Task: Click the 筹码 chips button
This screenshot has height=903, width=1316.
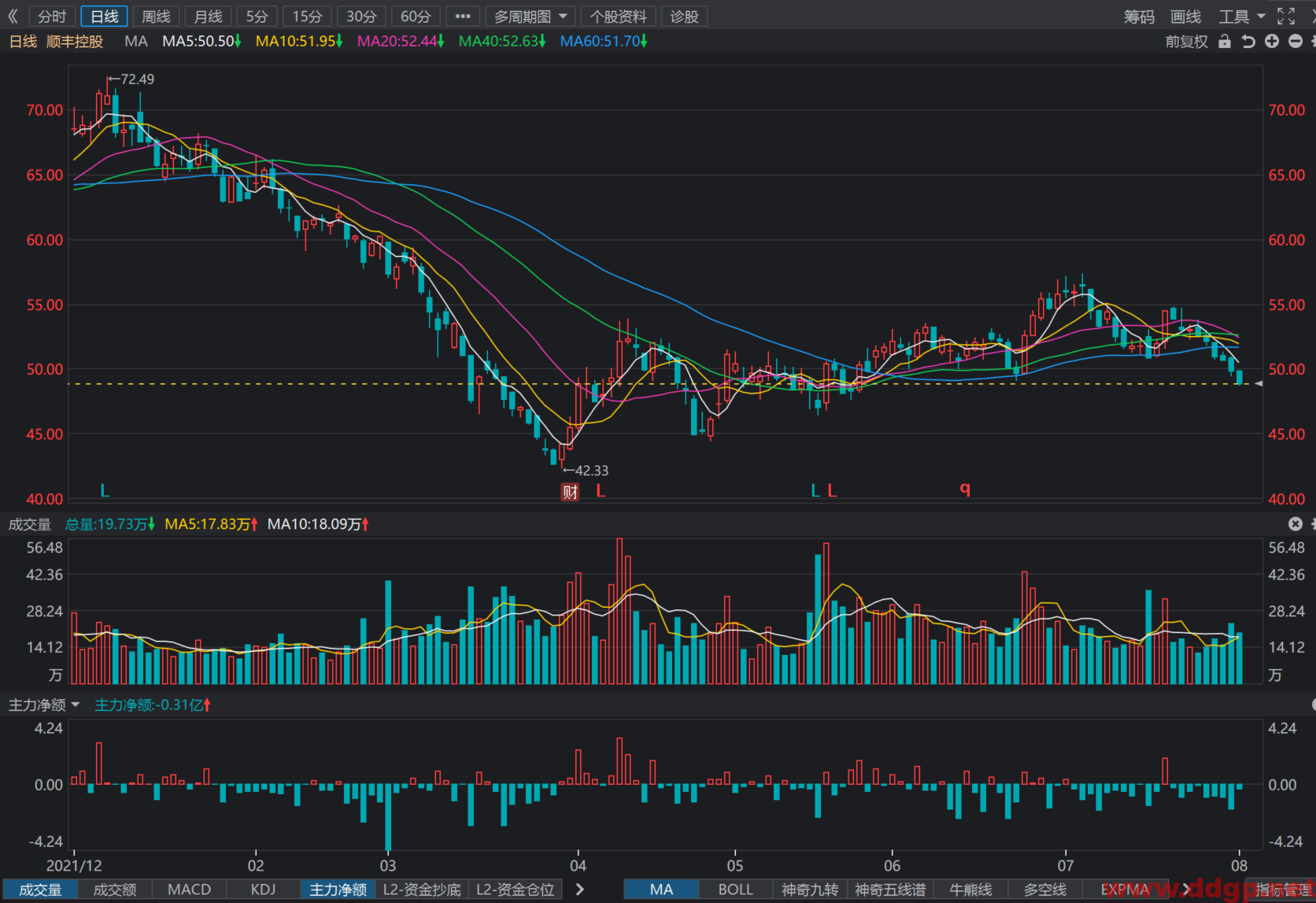Action: tap(1139, 16)
